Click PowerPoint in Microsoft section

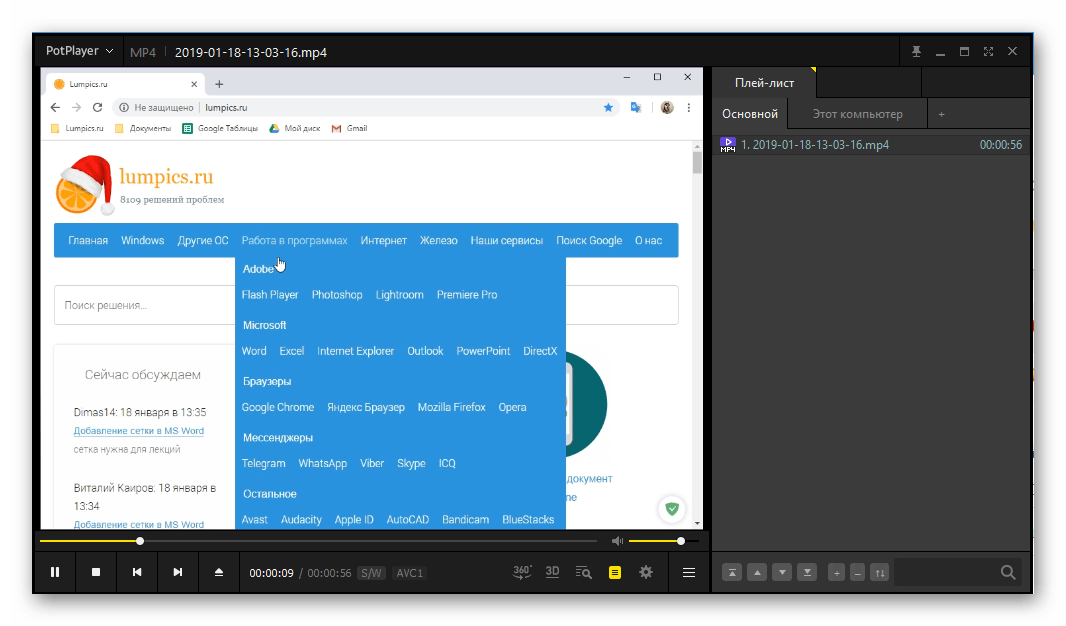483,351
